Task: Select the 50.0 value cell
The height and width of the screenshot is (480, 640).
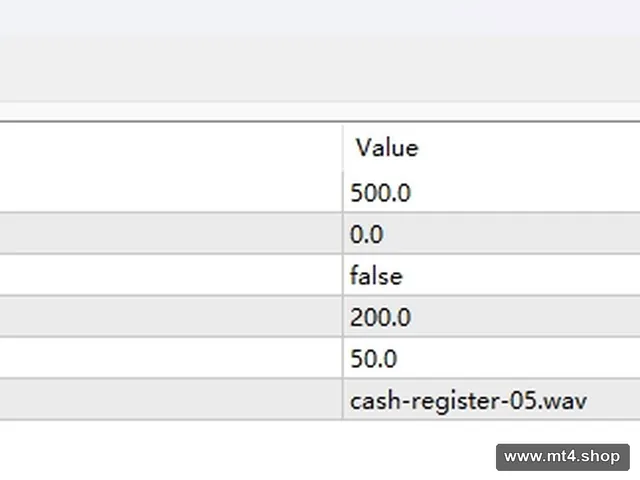Action: click(491, 358)
